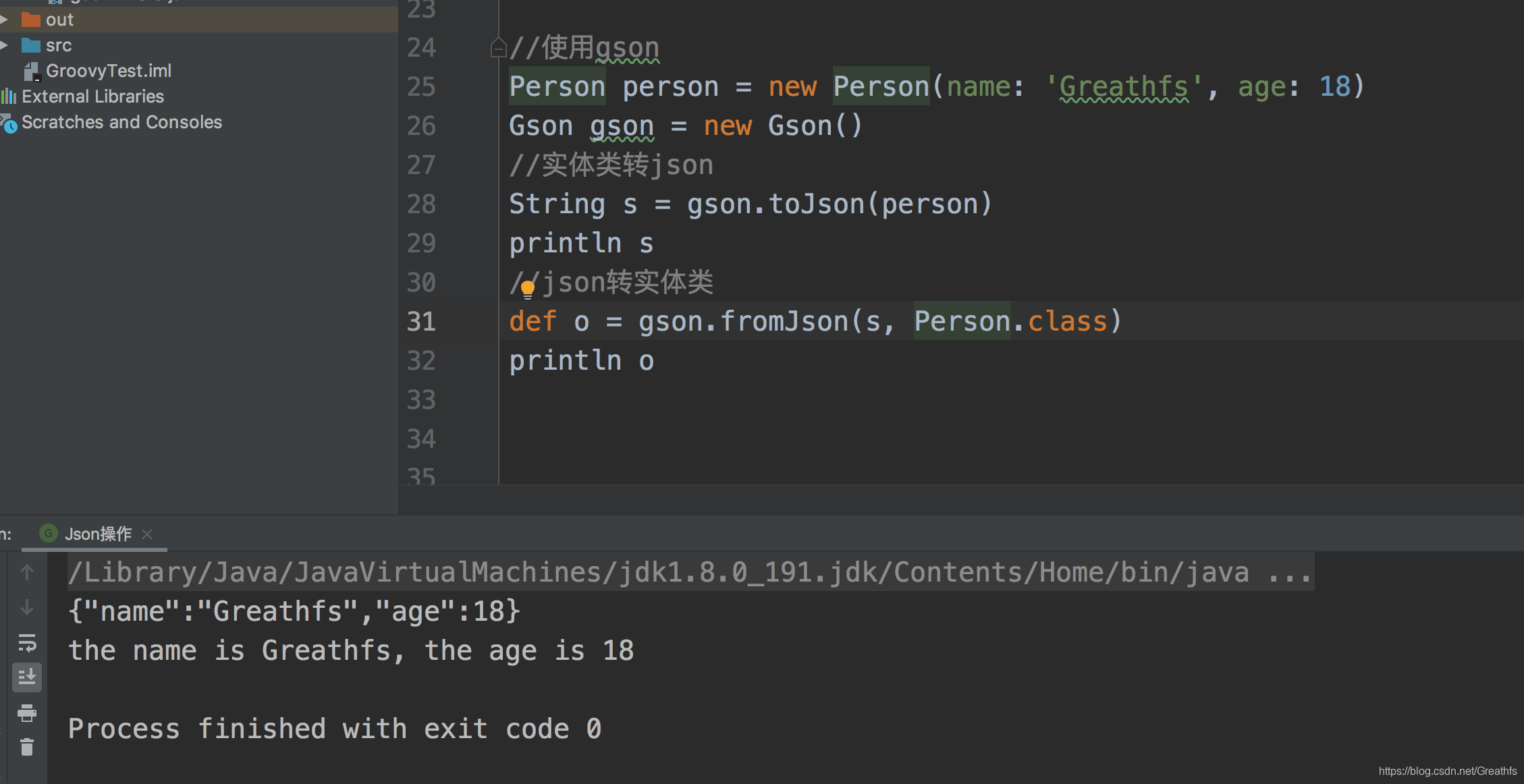1524x784 pixels.
Task: Expand the 'External Libraries' tree item
Action: point(89,97)
